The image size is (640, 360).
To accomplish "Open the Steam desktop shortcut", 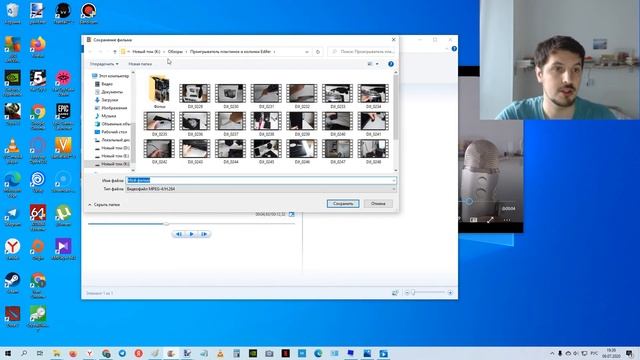I will tap(13, 283).
